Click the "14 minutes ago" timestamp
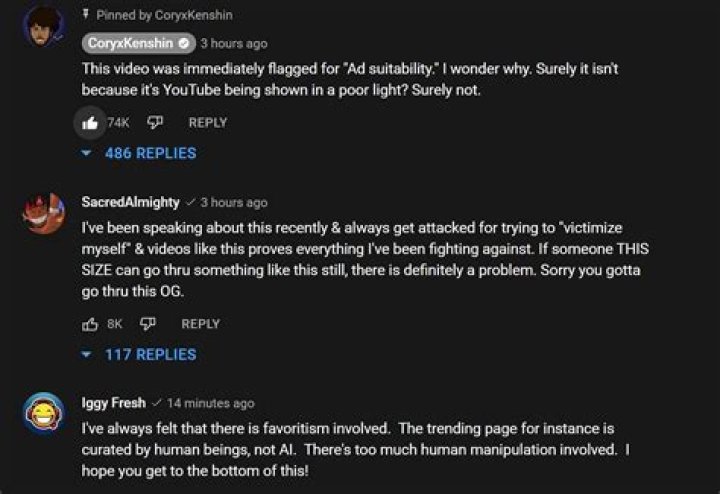The image size is (720, 494). coord(210,404)
